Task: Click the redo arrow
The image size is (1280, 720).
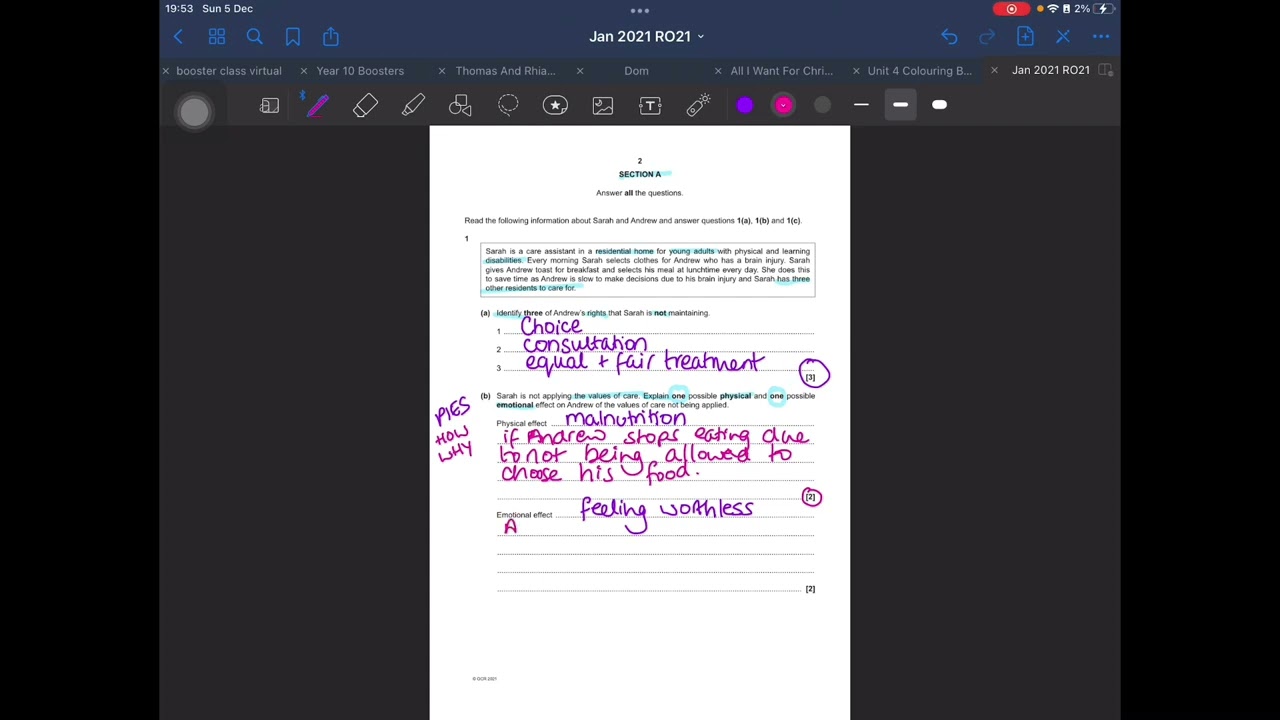Action: (x=987, y=37)
